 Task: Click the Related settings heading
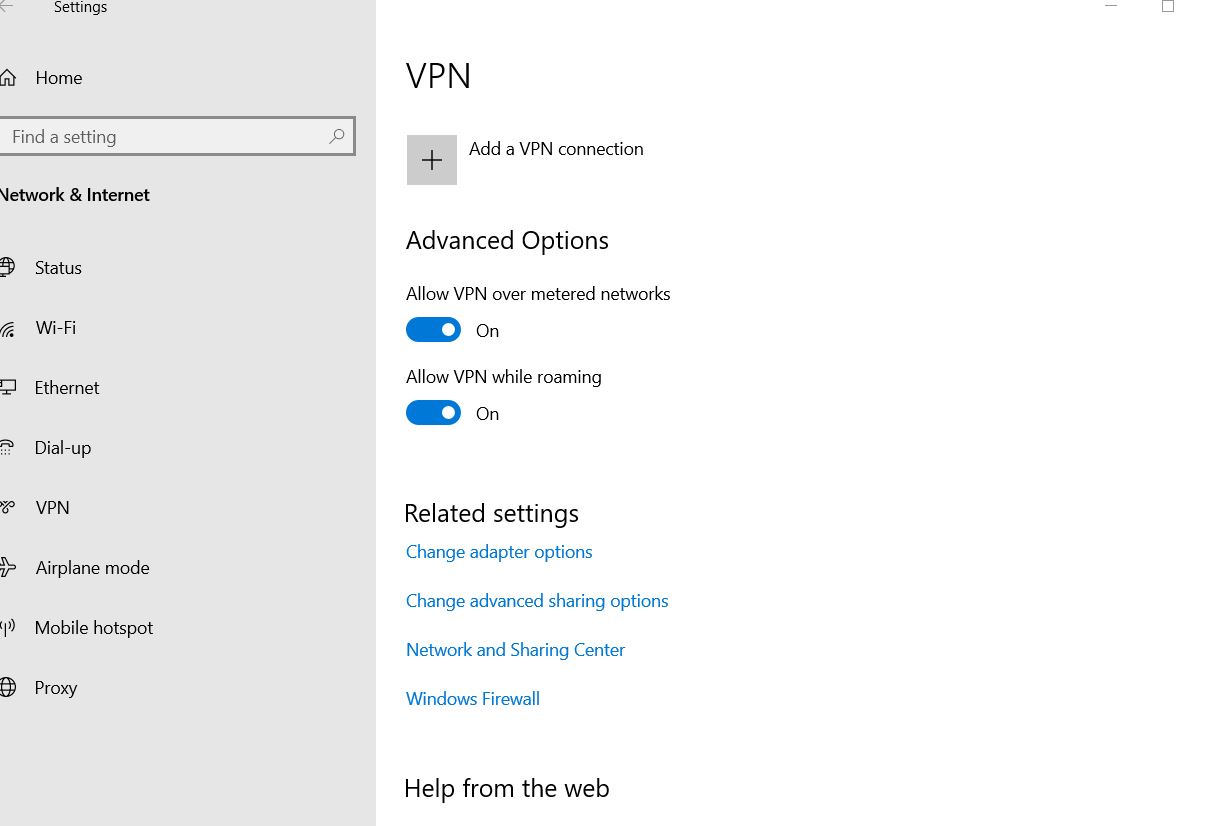pyautogui.click(x=491, y=514)
